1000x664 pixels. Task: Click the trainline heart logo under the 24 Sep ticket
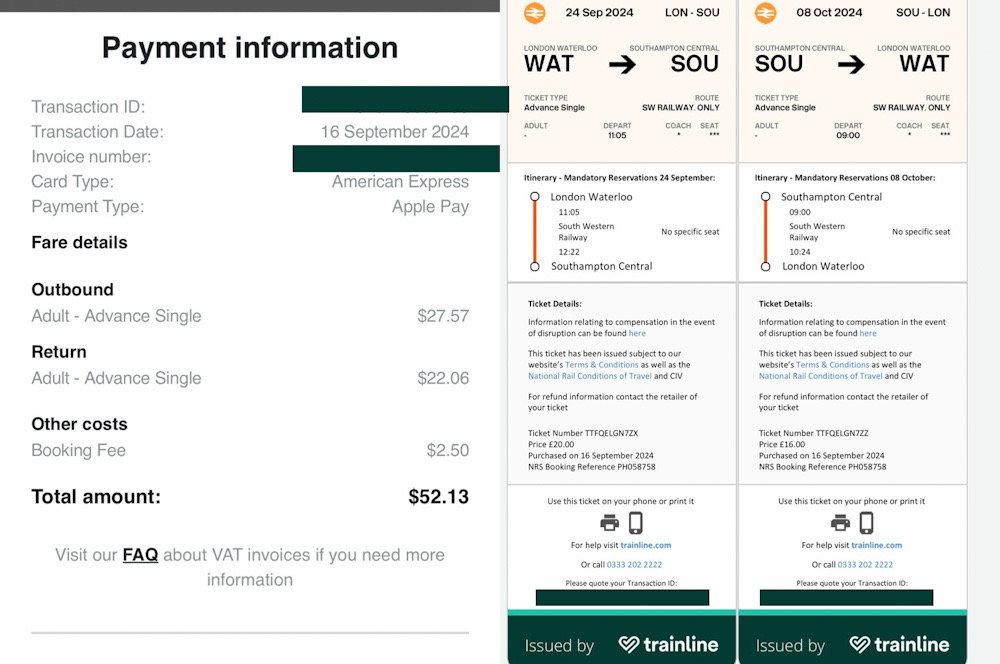coord(629,645)
